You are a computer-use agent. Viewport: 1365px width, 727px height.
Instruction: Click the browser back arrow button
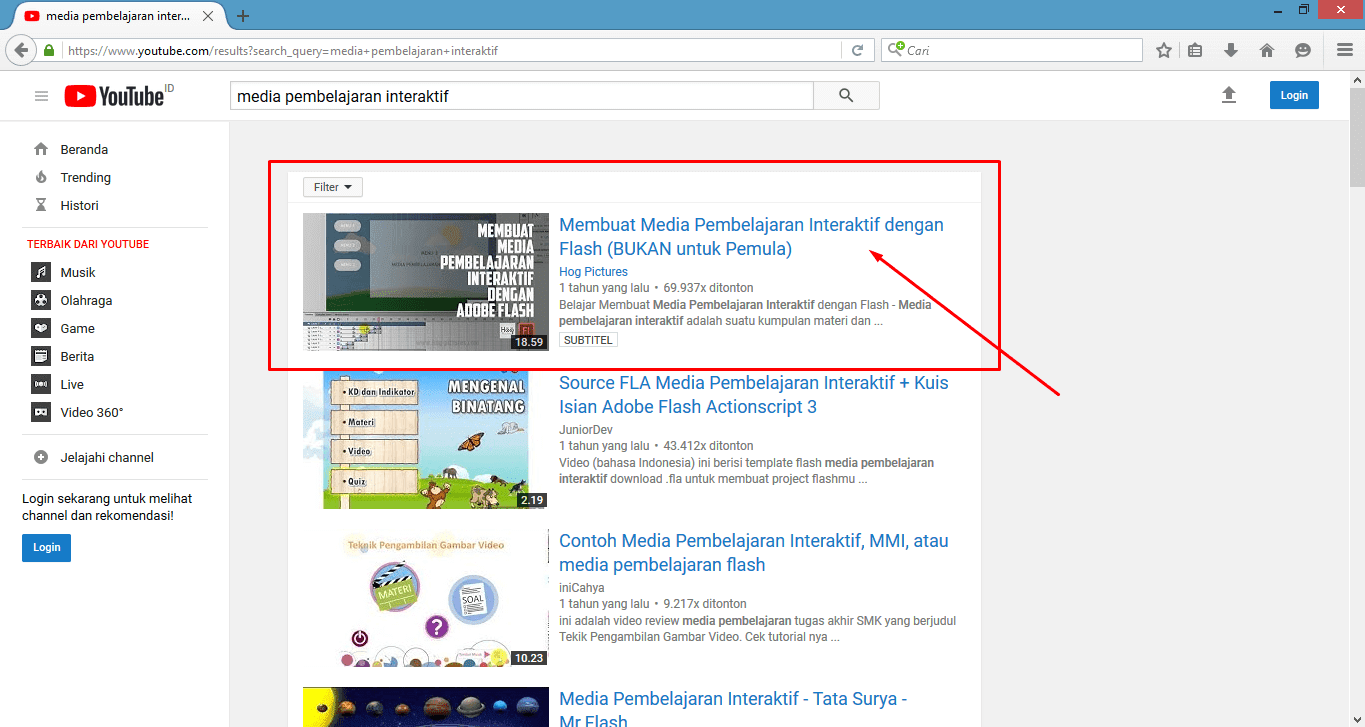point(21,50)
